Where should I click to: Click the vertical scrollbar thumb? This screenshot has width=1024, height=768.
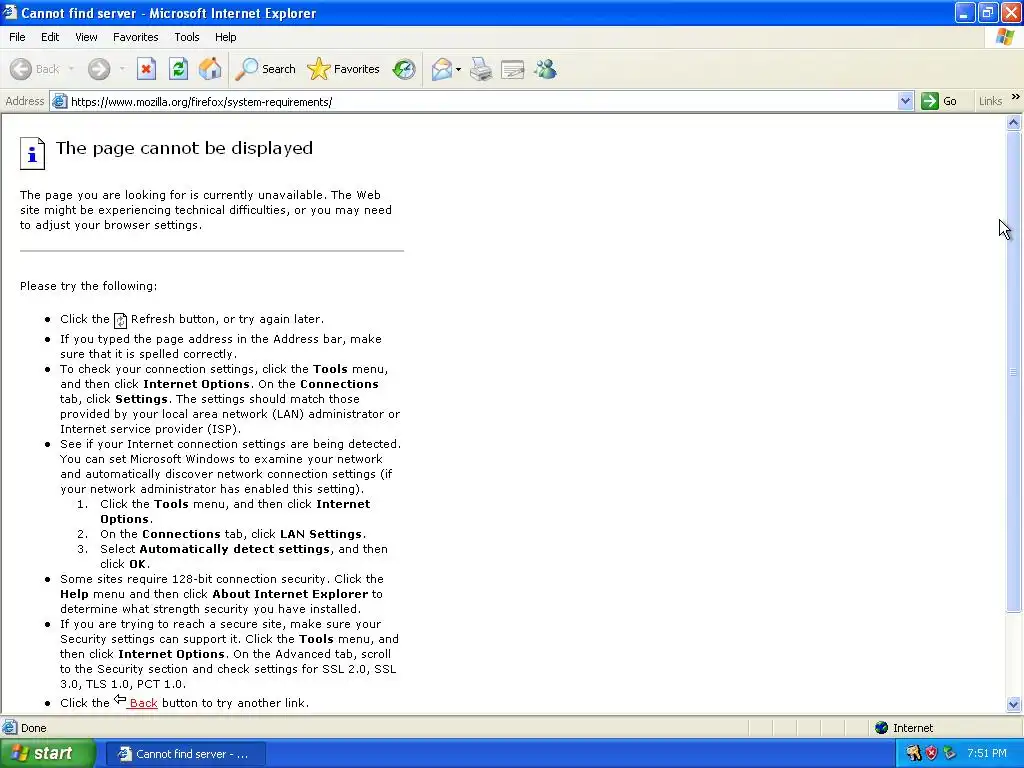pyautogui.click(x=1014, y=371)
